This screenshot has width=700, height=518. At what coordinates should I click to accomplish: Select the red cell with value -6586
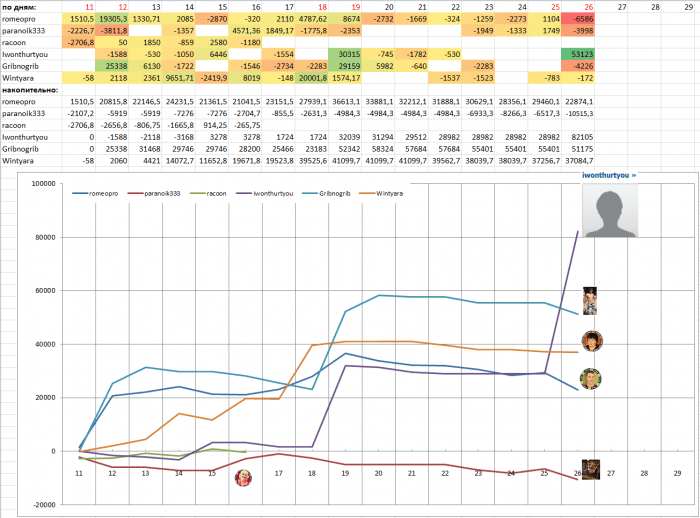pos(578,19)
